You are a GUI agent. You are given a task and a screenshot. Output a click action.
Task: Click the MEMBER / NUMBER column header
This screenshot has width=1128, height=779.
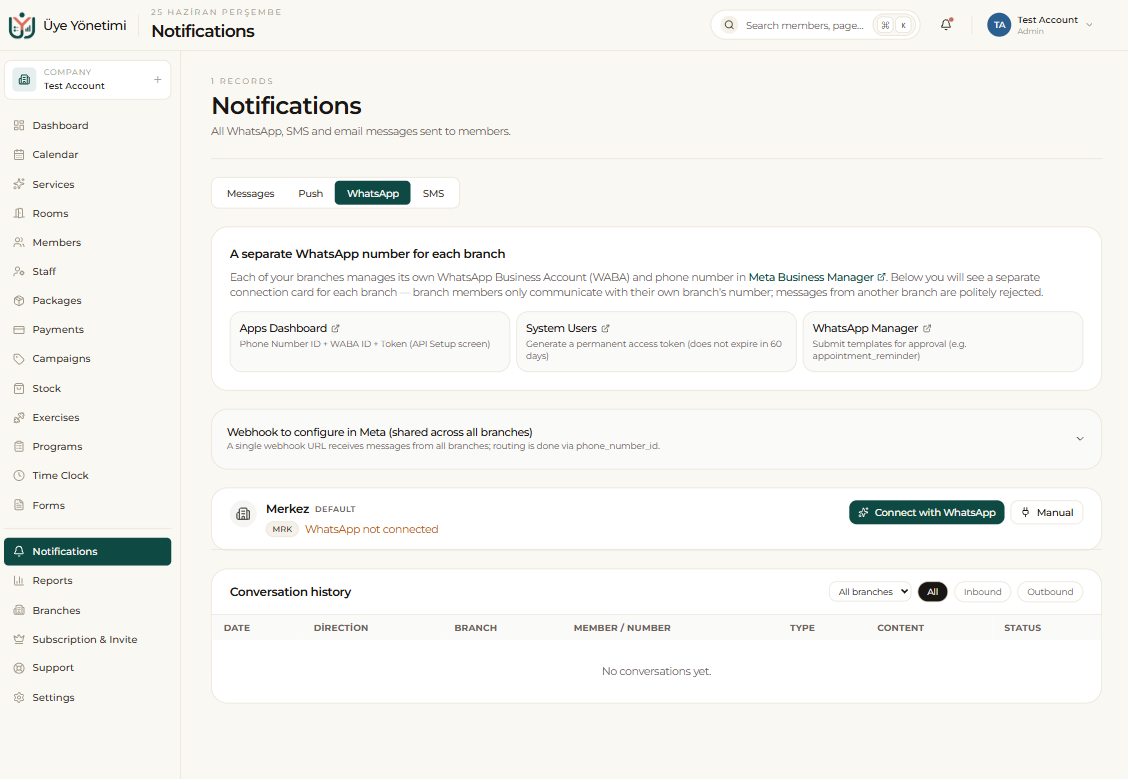pyautogui.click(x=622, y=628)
